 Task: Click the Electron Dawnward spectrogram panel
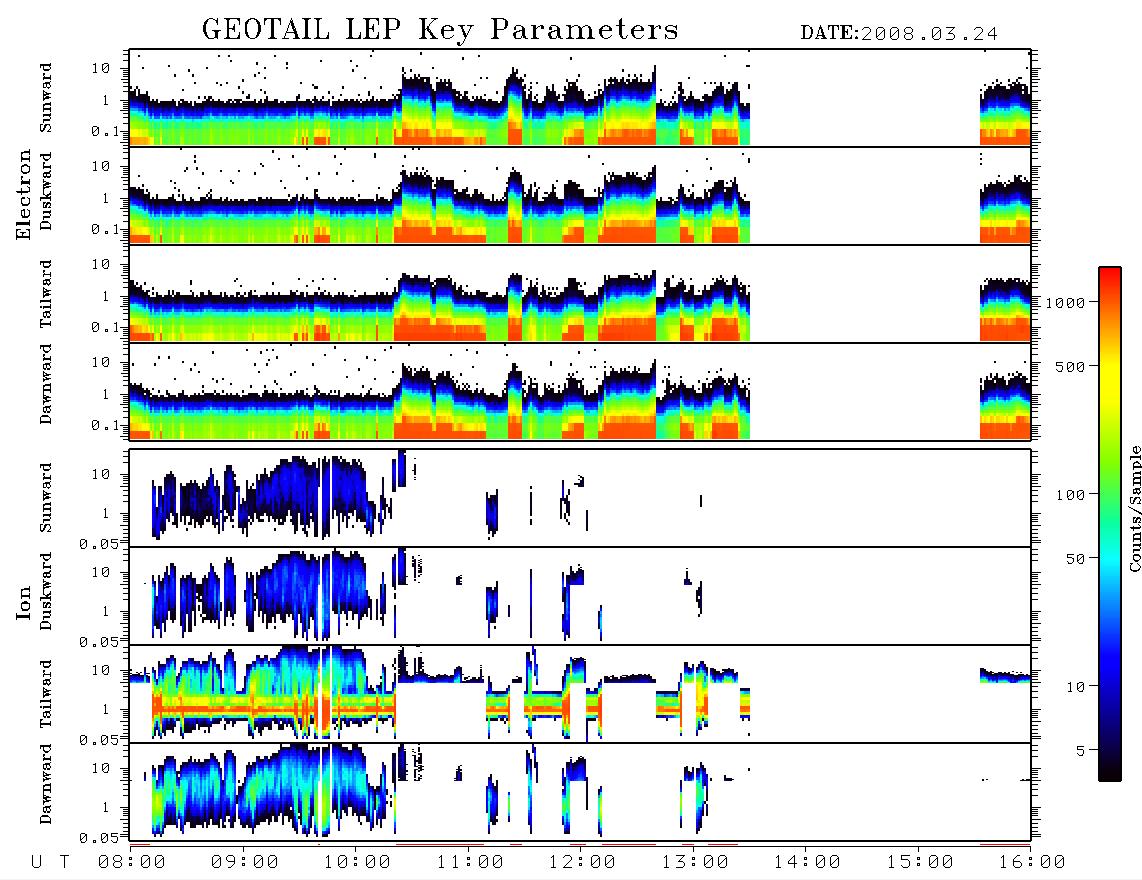[x=580, y=391]
